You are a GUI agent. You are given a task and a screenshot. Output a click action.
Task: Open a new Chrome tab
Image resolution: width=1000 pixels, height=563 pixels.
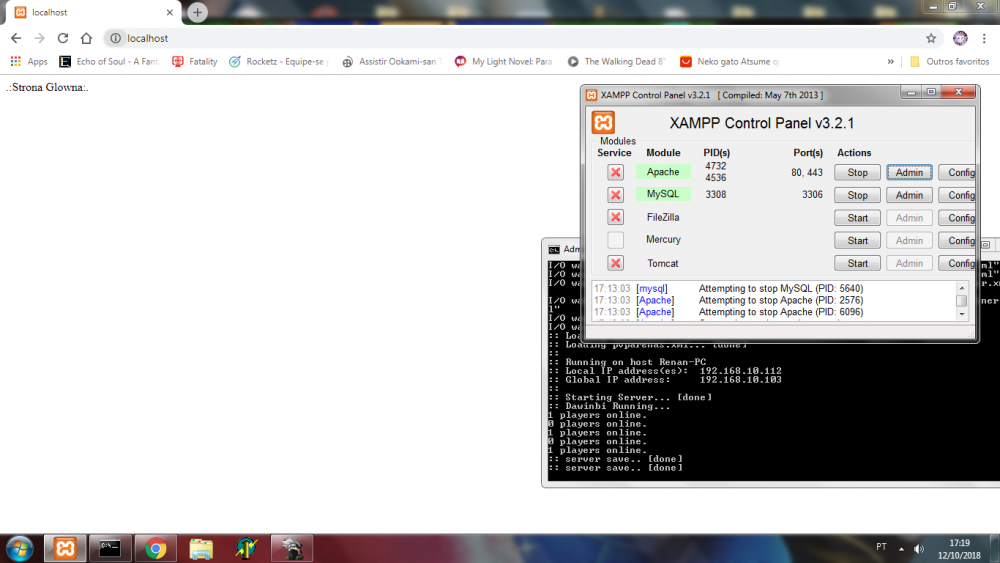tap(197, 12)
